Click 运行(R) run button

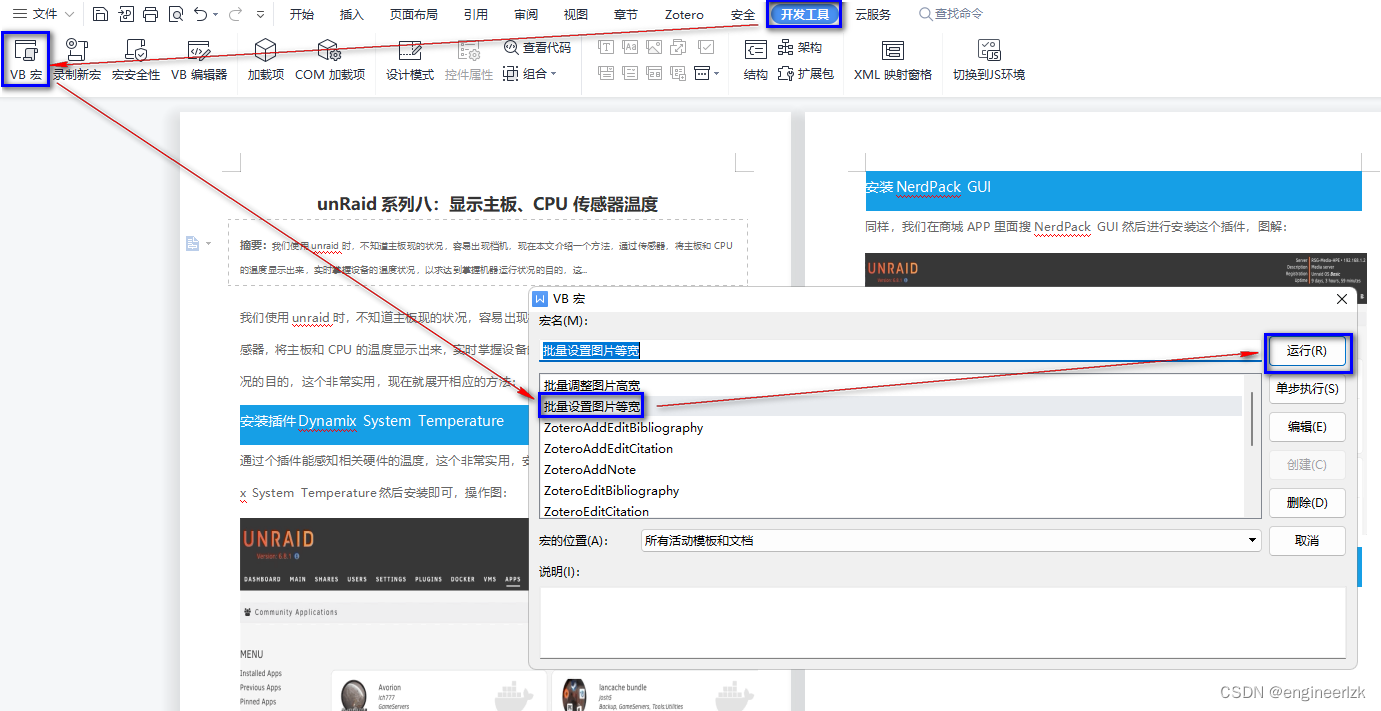1307,351
